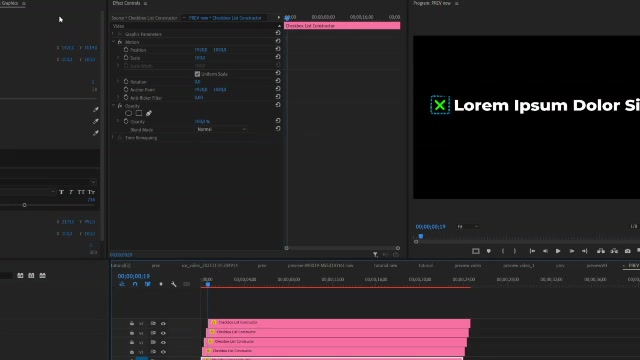Viewport: 640px width, 360px height.
Task: Collapse the Opacity effect group
Action: [113, 105]
